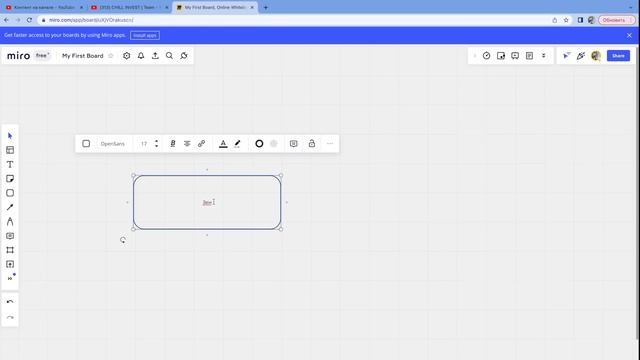Select the Connection line tool

pos(10,207)
